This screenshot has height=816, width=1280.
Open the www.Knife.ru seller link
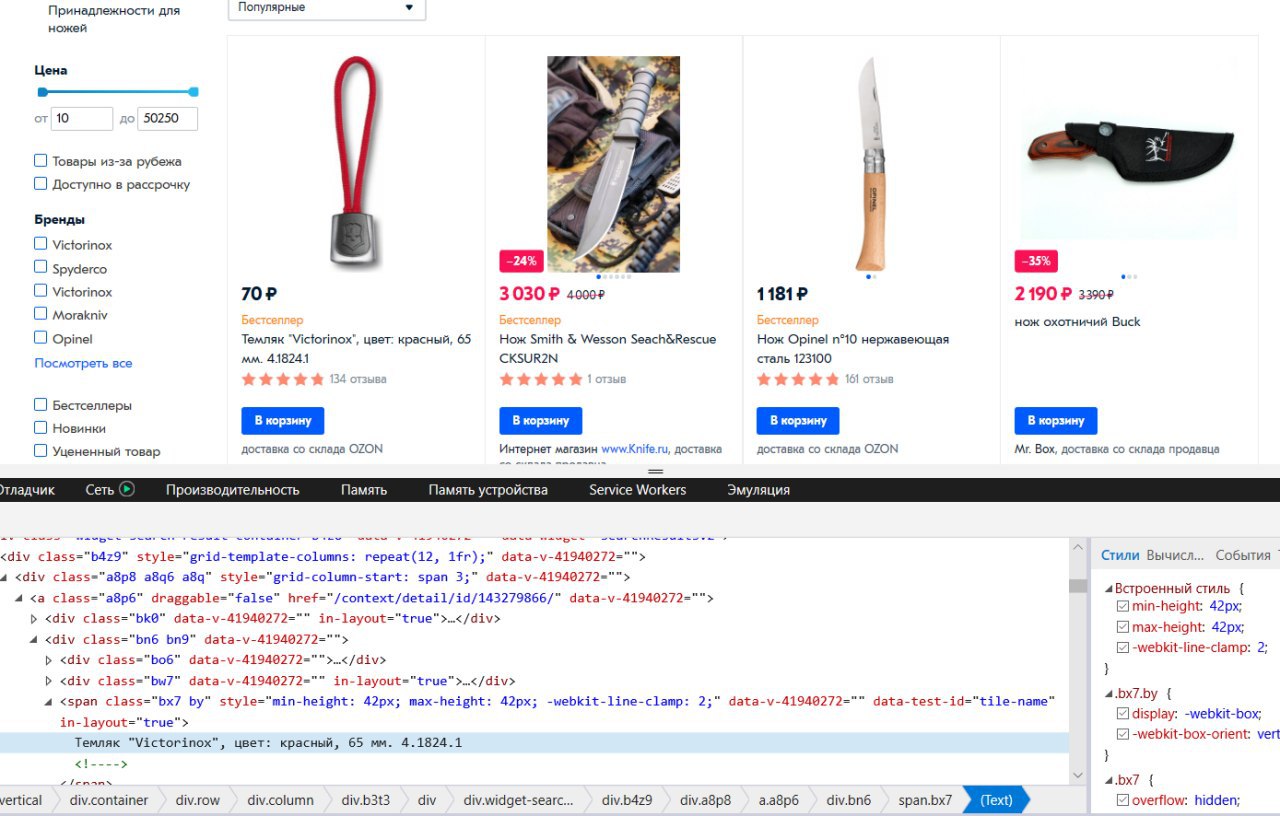point(635,449)
